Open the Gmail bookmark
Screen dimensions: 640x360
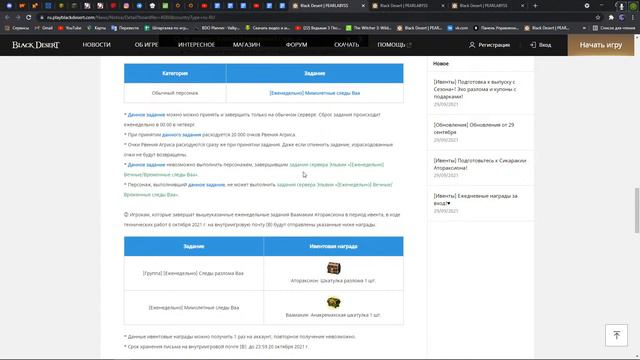[x=44, y=28]
